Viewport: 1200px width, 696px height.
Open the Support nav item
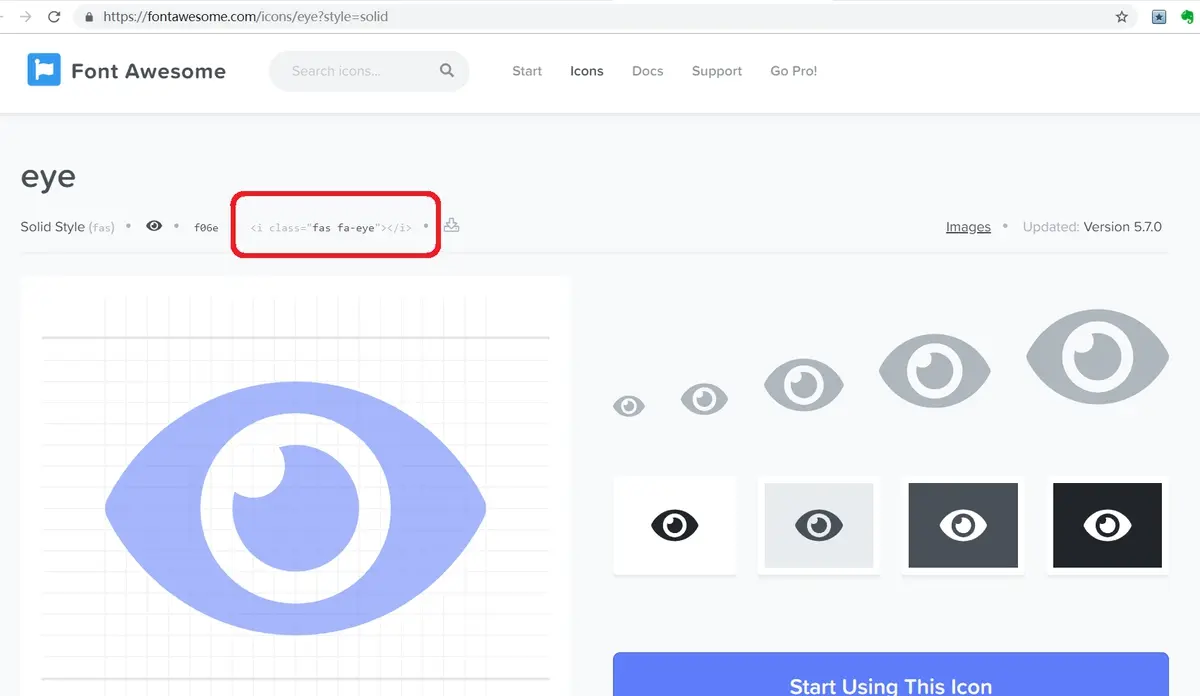pyautogui.click(x=717, y=71)
